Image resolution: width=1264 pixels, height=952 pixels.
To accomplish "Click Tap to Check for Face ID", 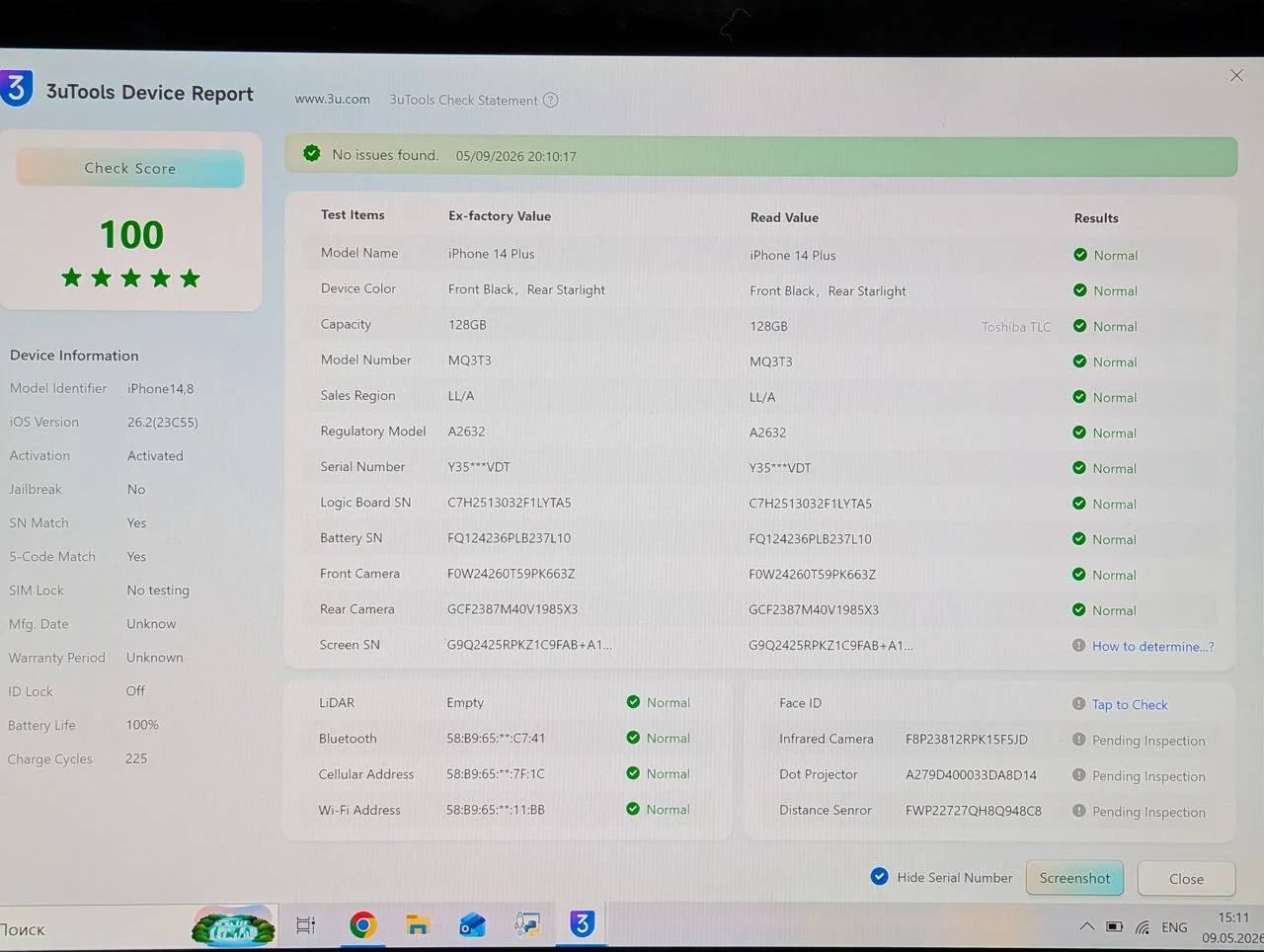I will [x=1130, y=704].
